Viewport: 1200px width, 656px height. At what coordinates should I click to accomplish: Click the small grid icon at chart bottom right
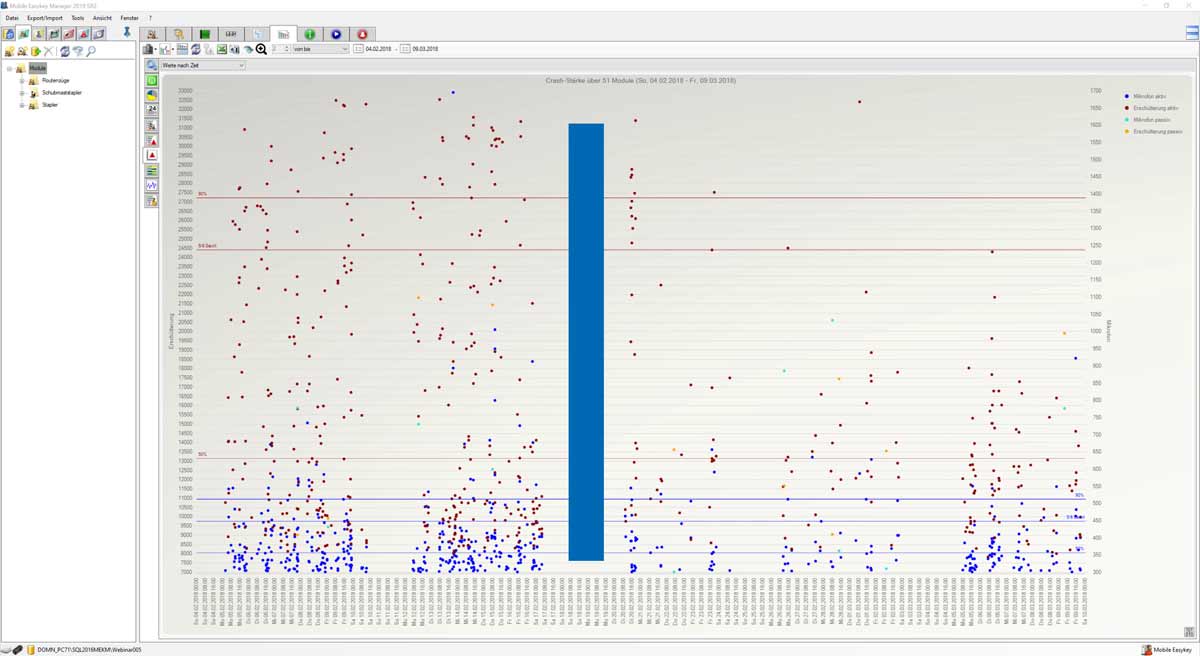click(x=1188, y=631)
